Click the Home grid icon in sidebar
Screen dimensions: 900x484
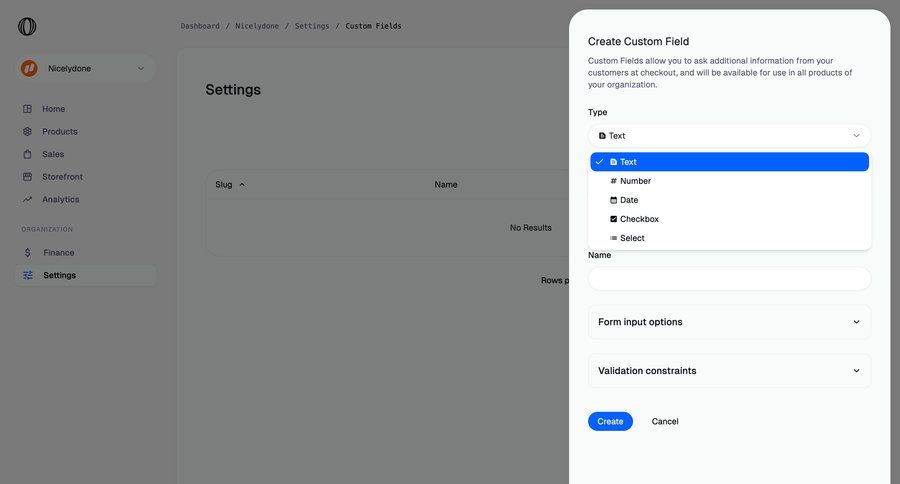28,109
